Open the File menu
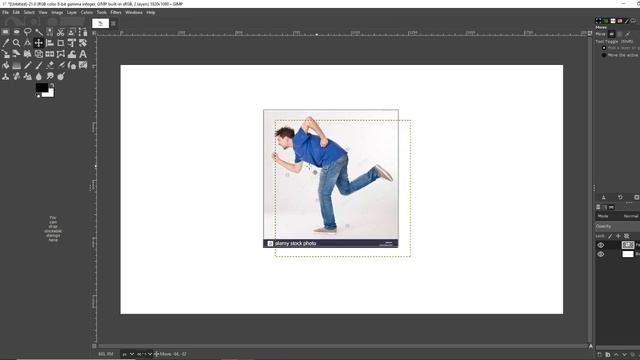 [x=5, y=13]
